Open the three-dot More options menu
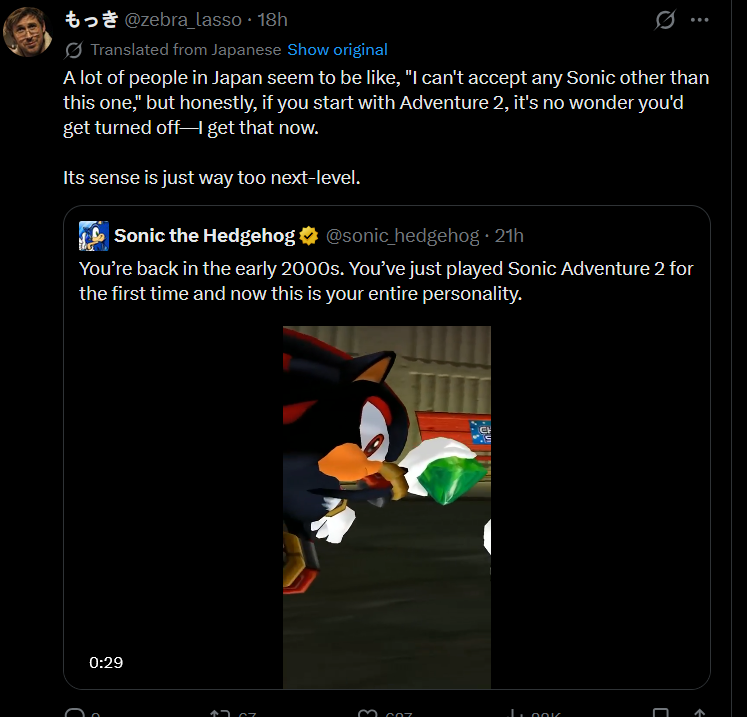This screenshot has height=717, width=747. pyautogui.click(x=701, y=20)
